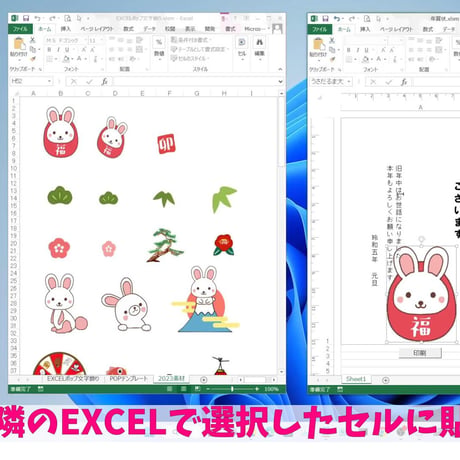Click Page Layout view icon left status bar
The image size is (460, 460).
click(183, 389)
